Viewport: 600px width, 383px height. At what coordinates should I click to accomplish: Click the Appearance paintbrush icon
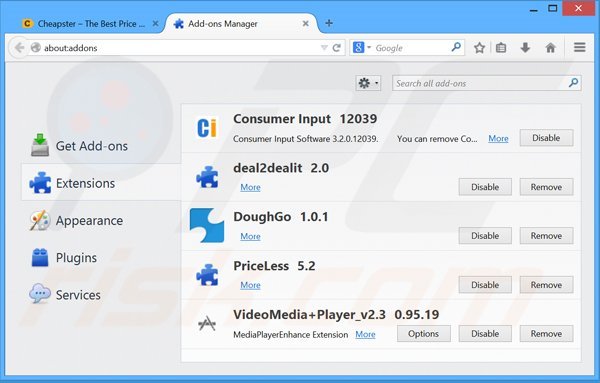tap(40, 220)
